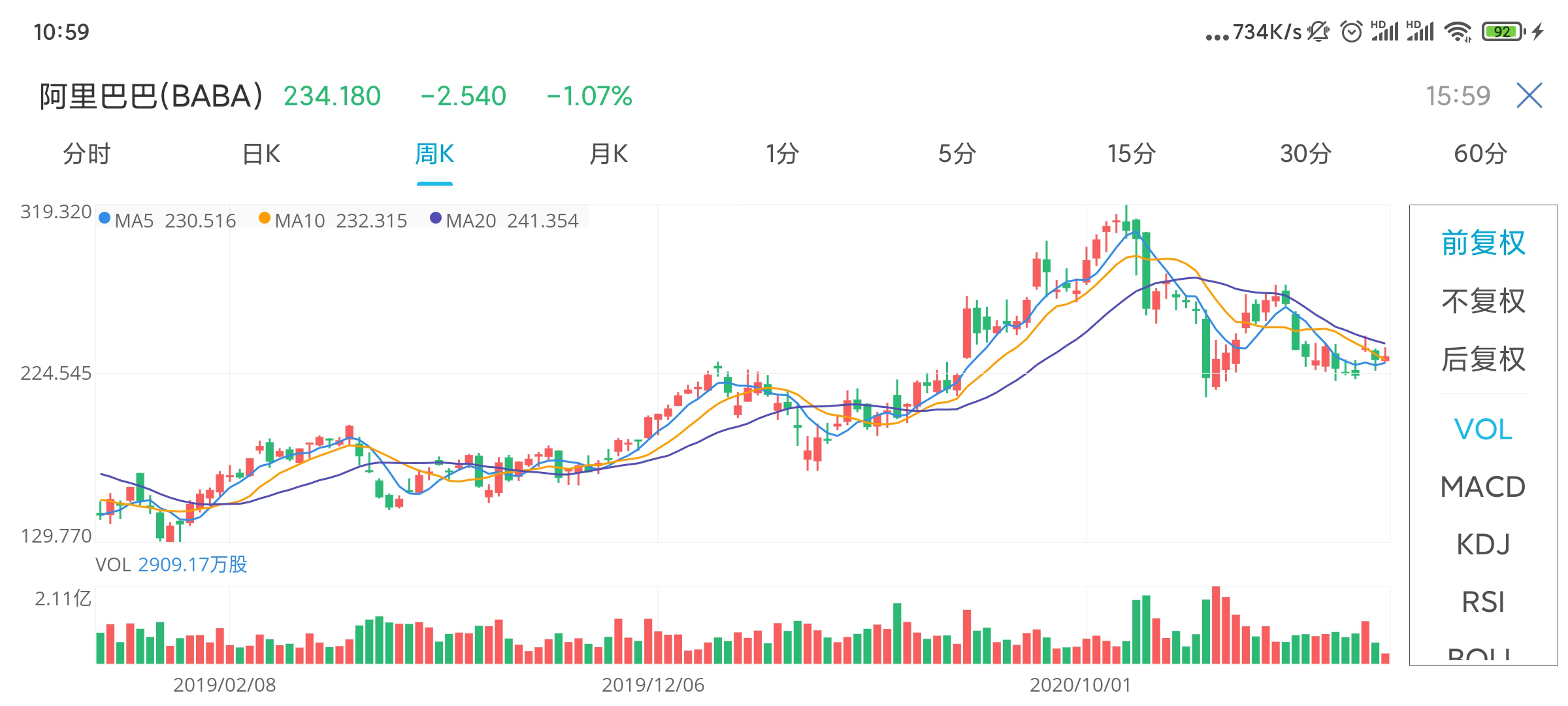1568x706 pixels.
Task: Tap the muted bell status icon
Action: tap(1318, 31)
